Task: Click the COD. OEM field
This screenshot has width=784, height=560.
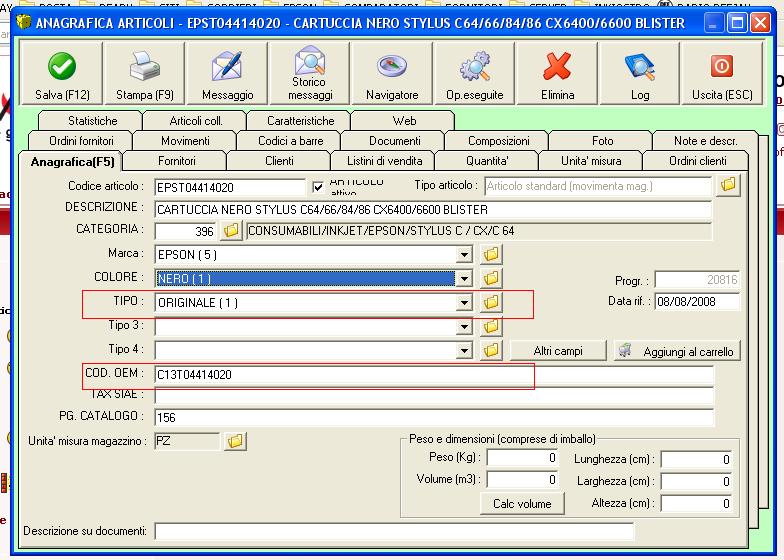Action: tap(434, 374)
